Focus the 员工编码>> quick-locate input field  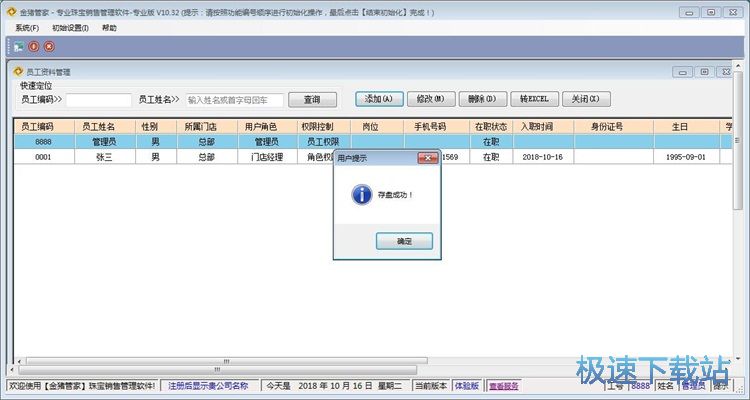[99, 100]
